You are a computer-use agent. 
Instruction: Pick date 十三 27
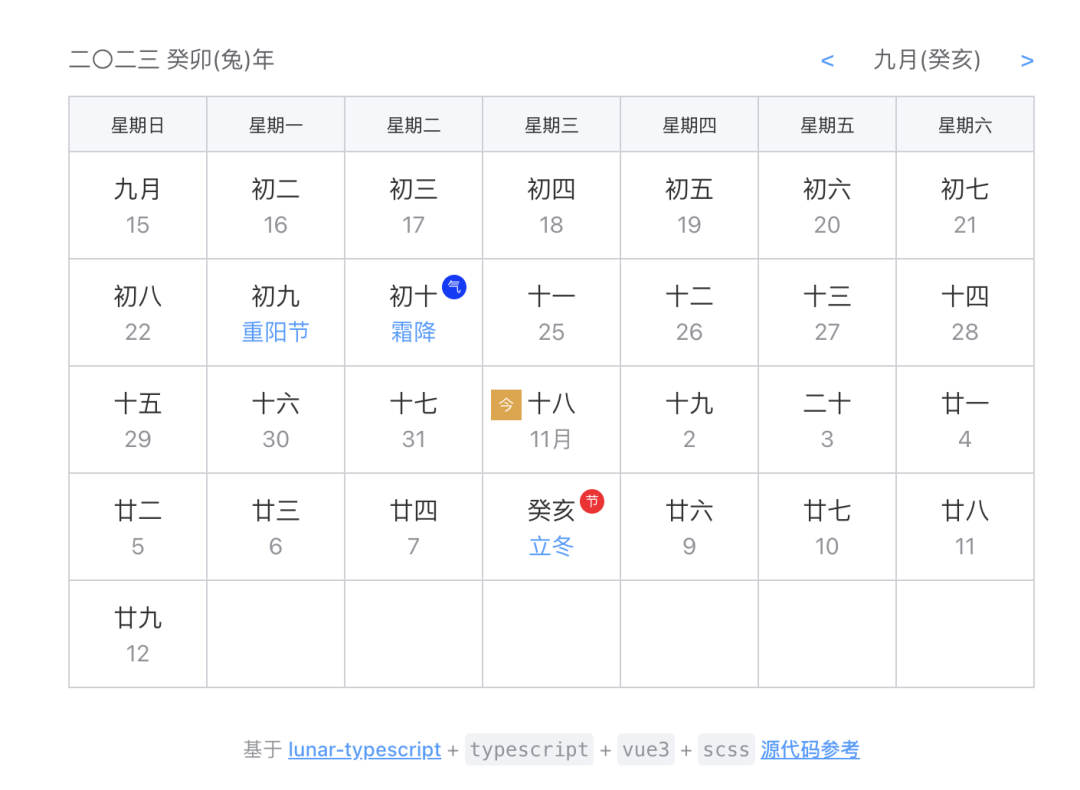827,313
